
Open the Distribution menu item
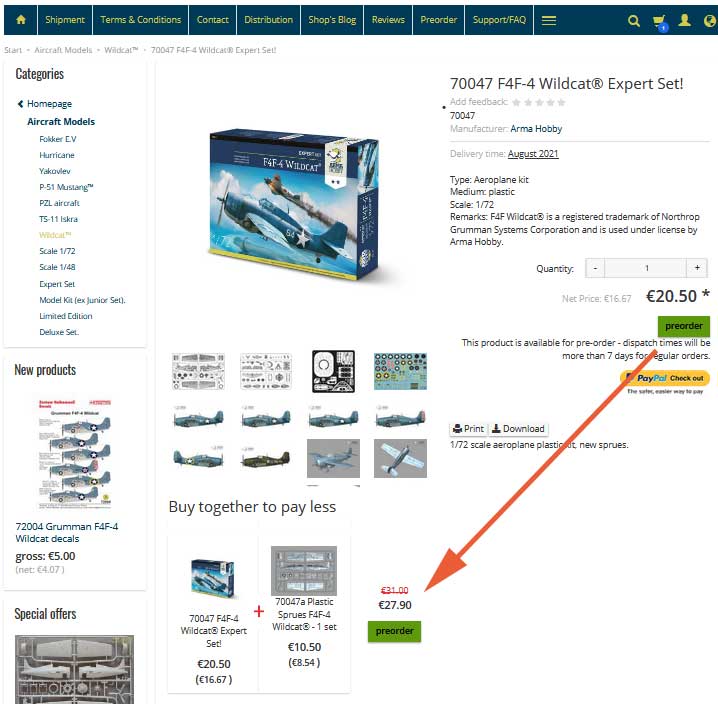tap(268, 20)
